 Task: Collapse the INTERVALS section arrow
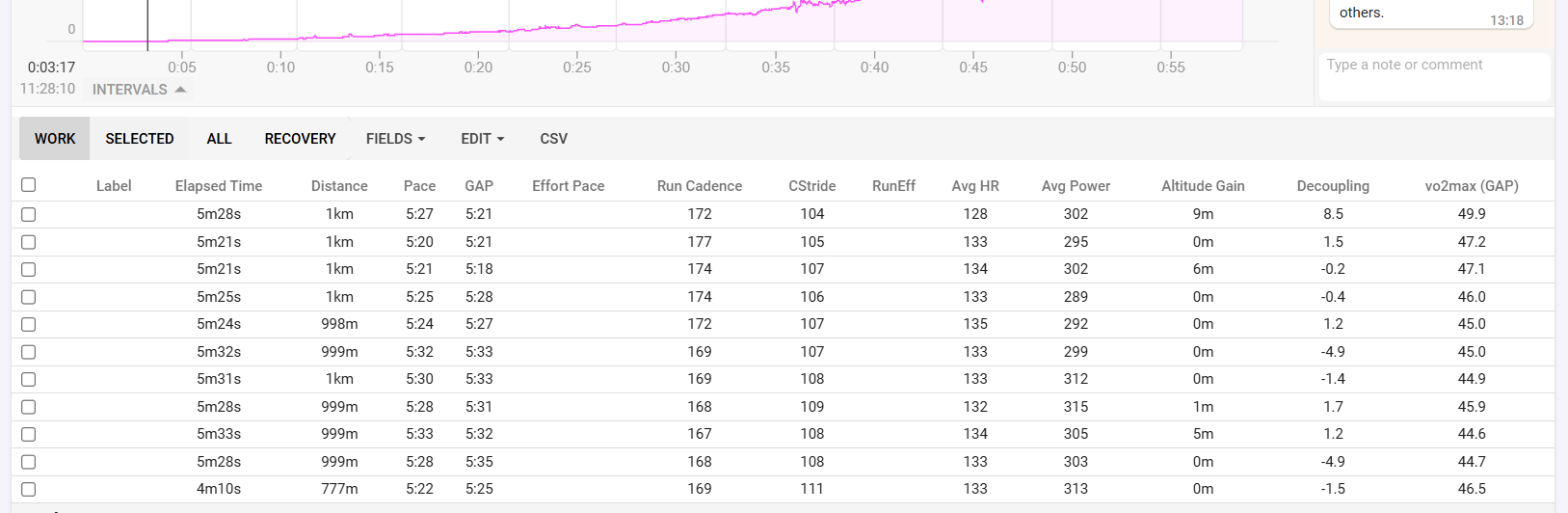(180, 90)
